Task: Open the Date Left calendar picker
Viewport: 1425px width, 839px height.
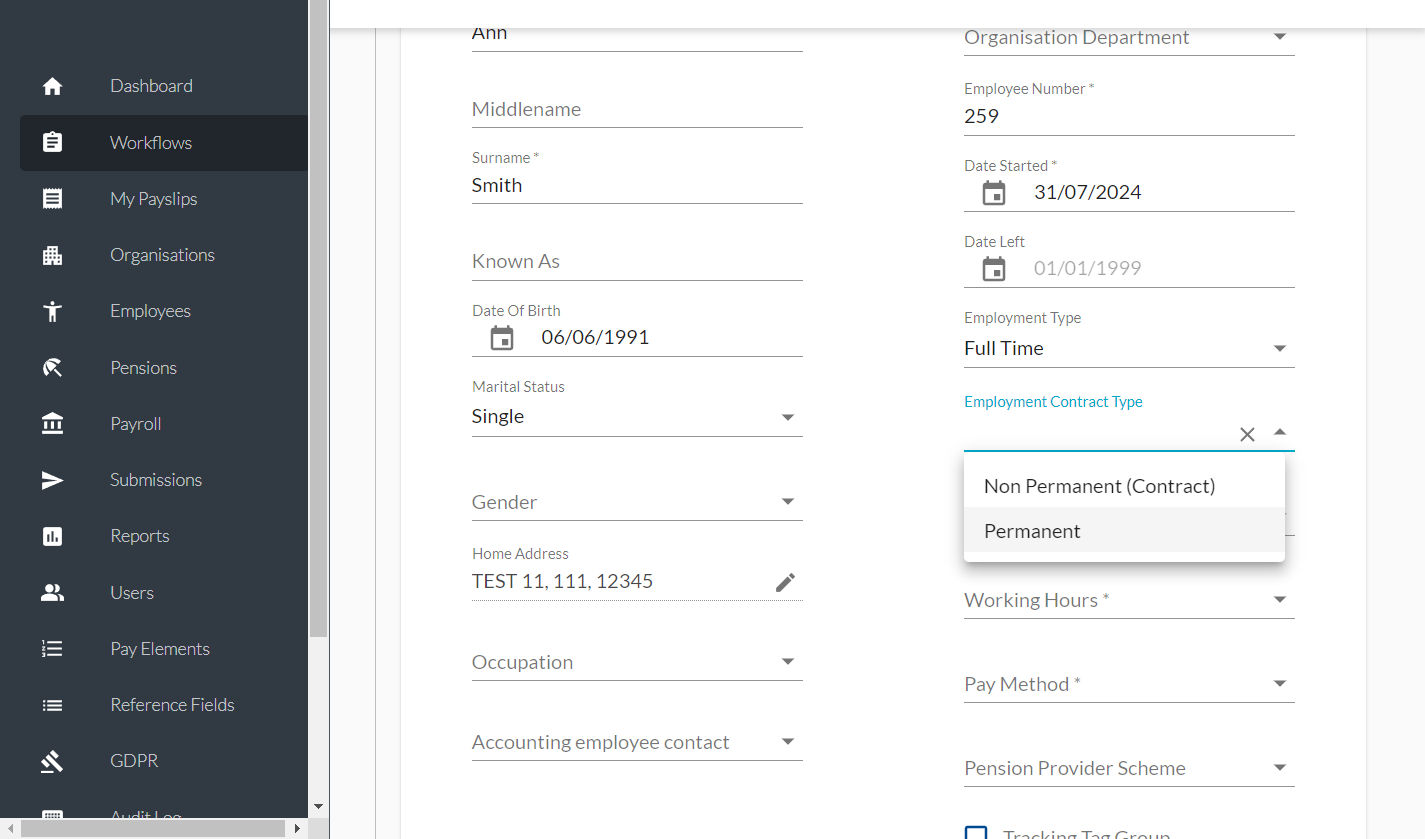Action: coord(994,269)
